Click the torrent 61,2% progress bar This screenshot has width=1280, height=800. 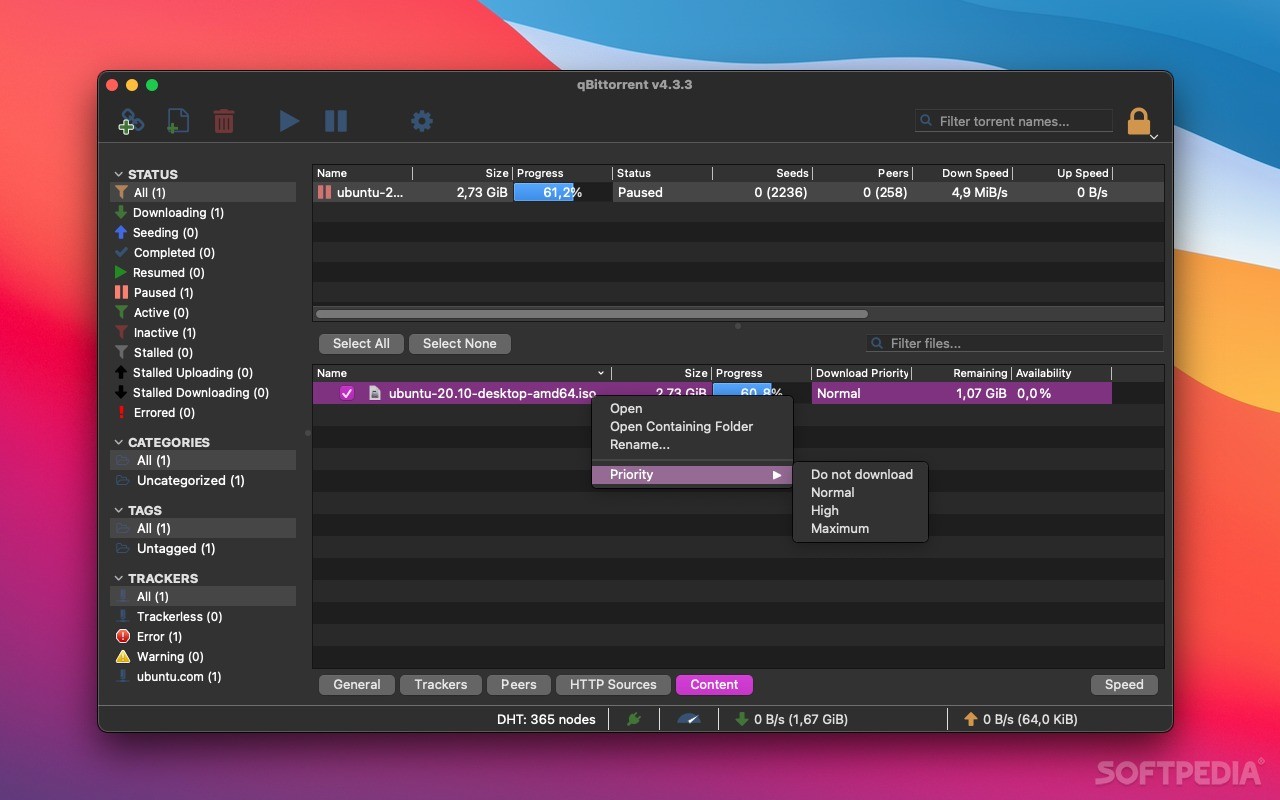563,192
